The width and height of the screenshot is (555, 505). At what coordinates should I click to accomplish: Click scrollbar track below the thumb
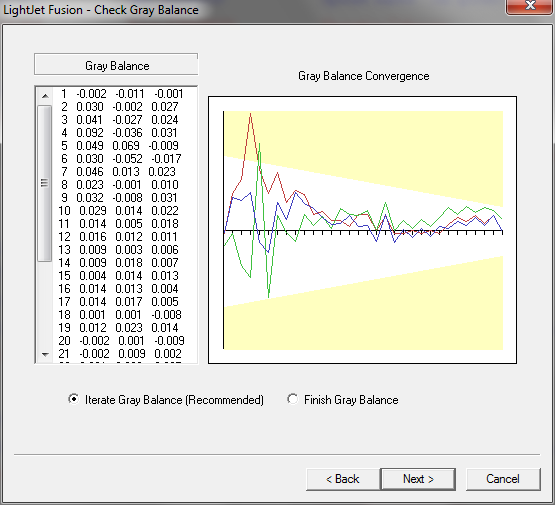pyautogui.click(x=45, y=304)
